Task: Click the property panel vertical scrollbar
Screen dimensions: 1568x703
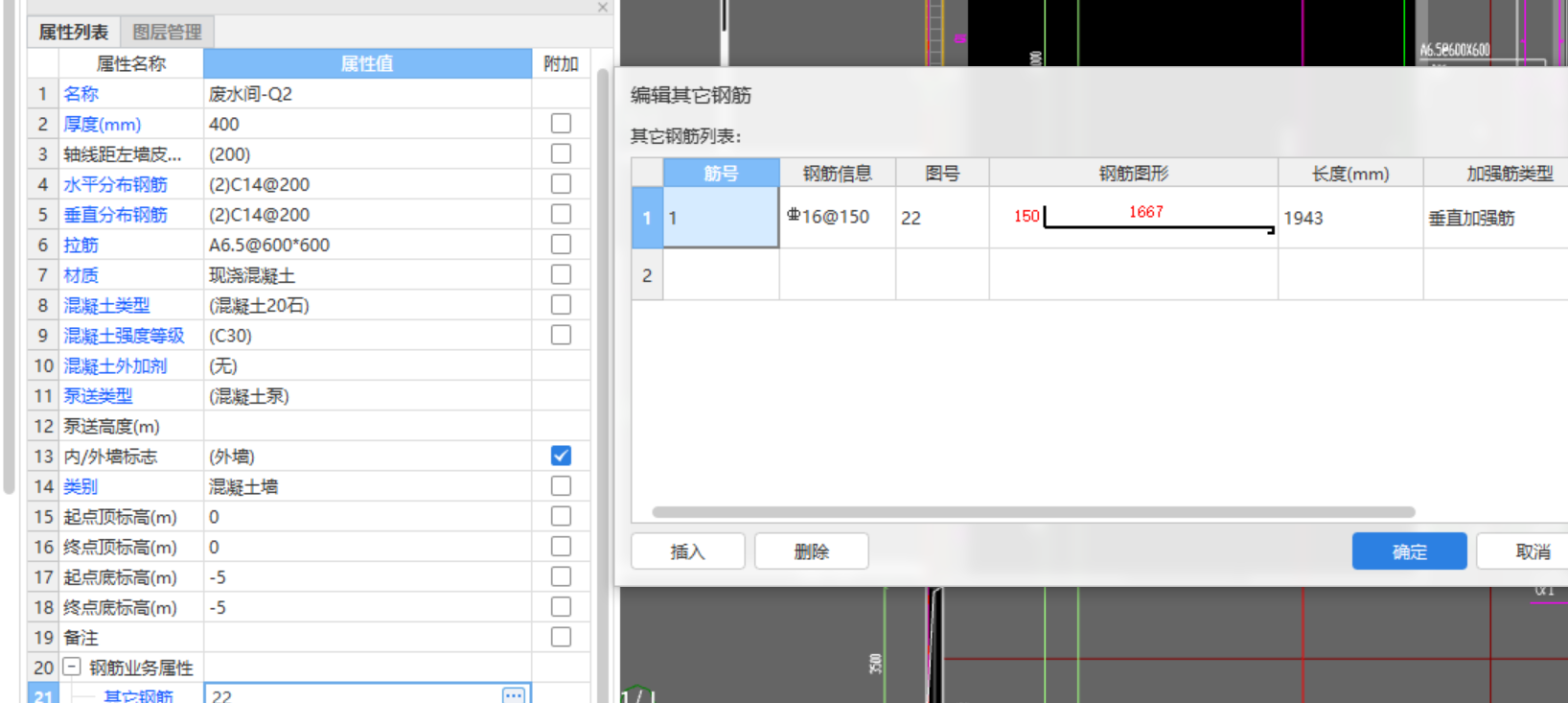Action: (603, 384)
